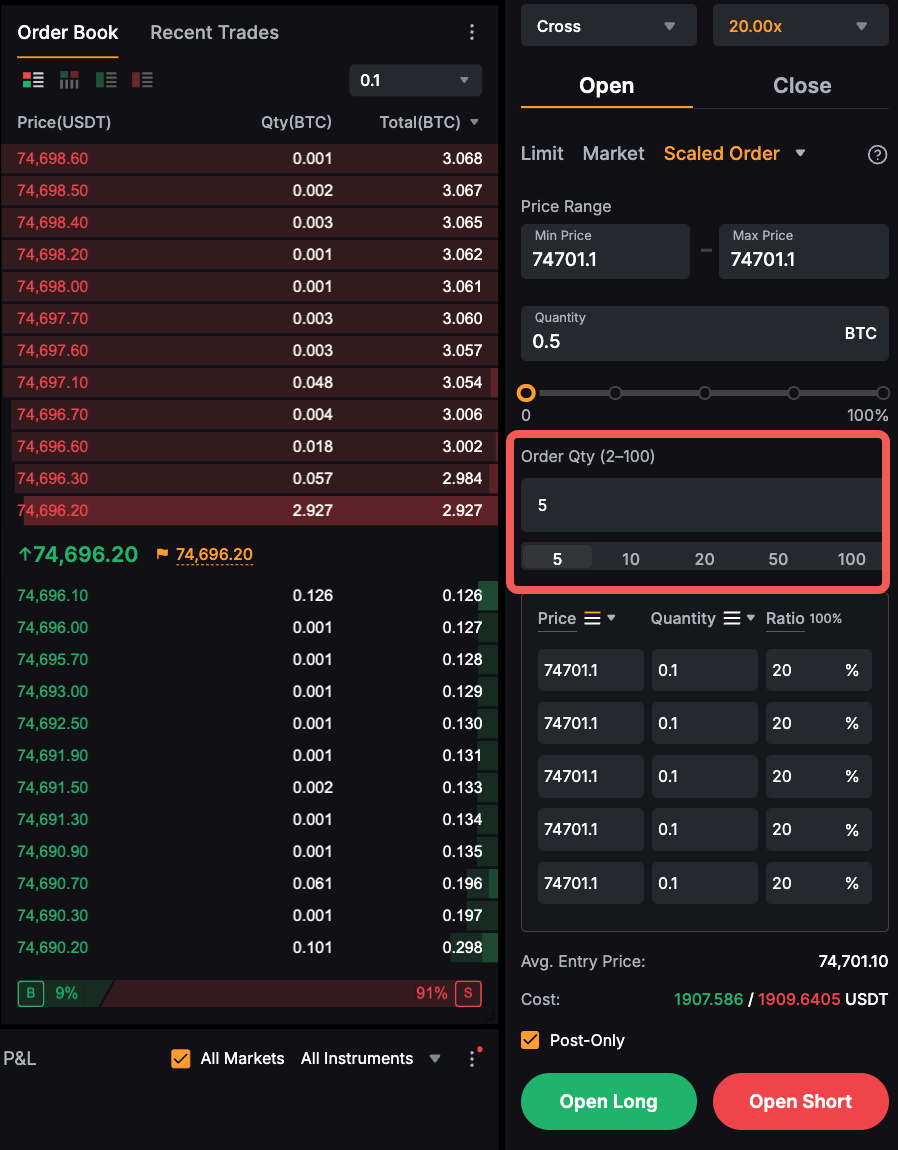
Task: Click the orange flag mark price icon
Action: (x=162, y=554)
